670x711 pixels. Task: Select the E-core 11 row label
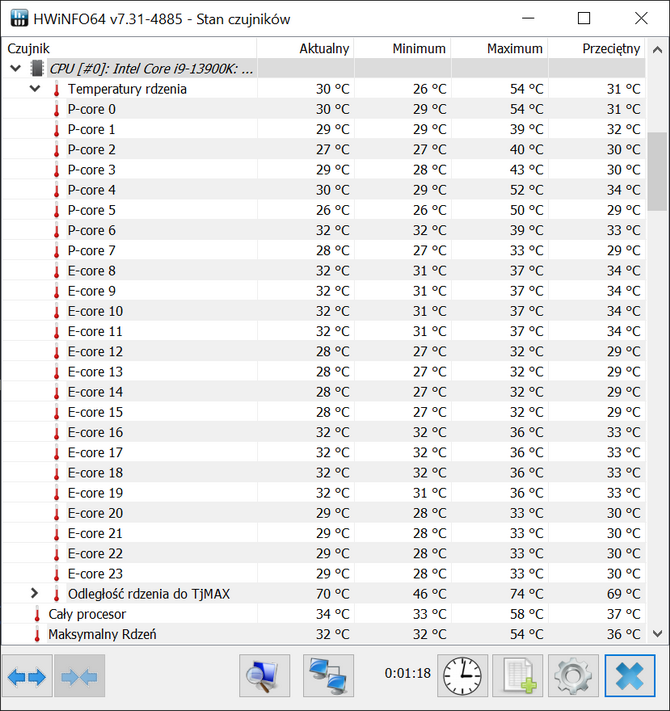pos(95,331)
